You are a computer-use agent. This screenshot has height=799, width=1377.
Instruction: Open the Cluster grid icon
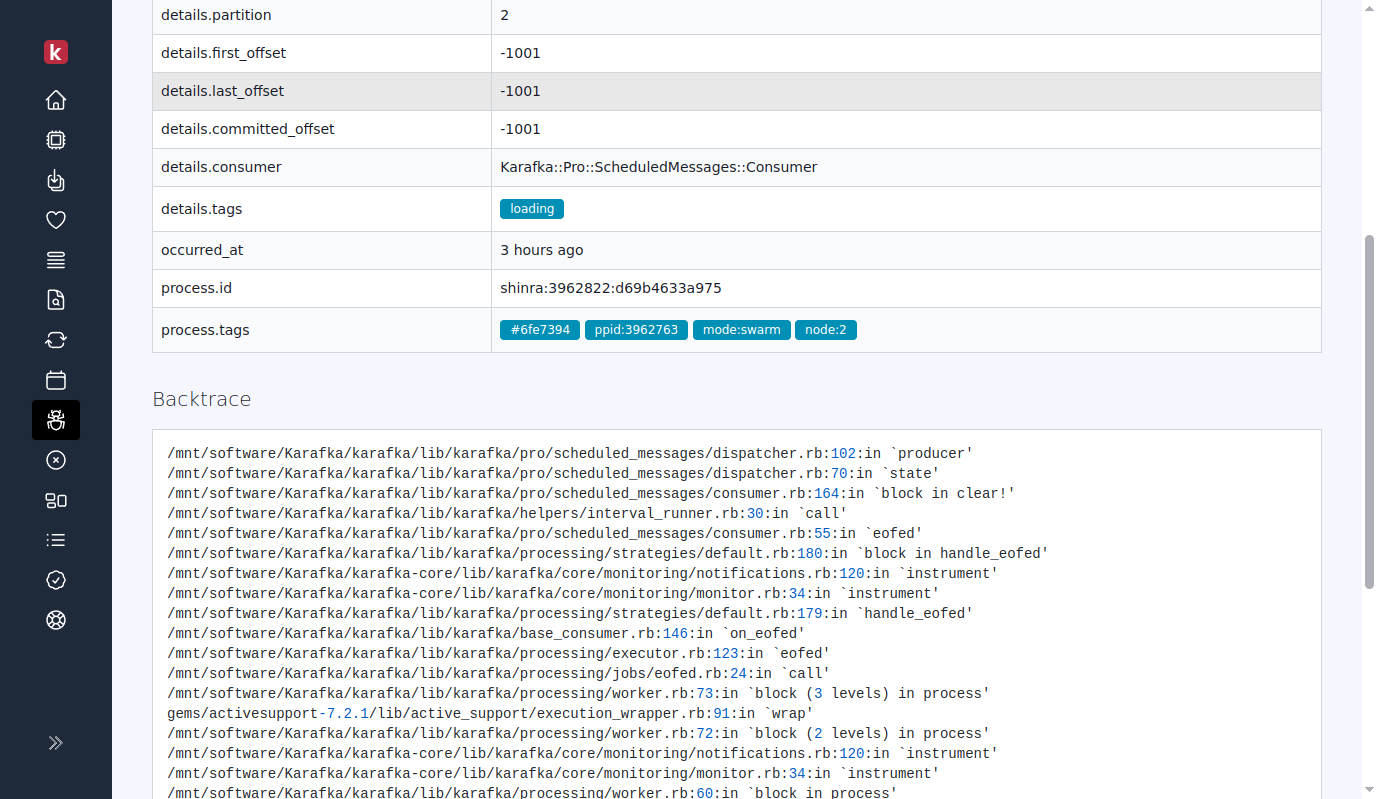55,500
